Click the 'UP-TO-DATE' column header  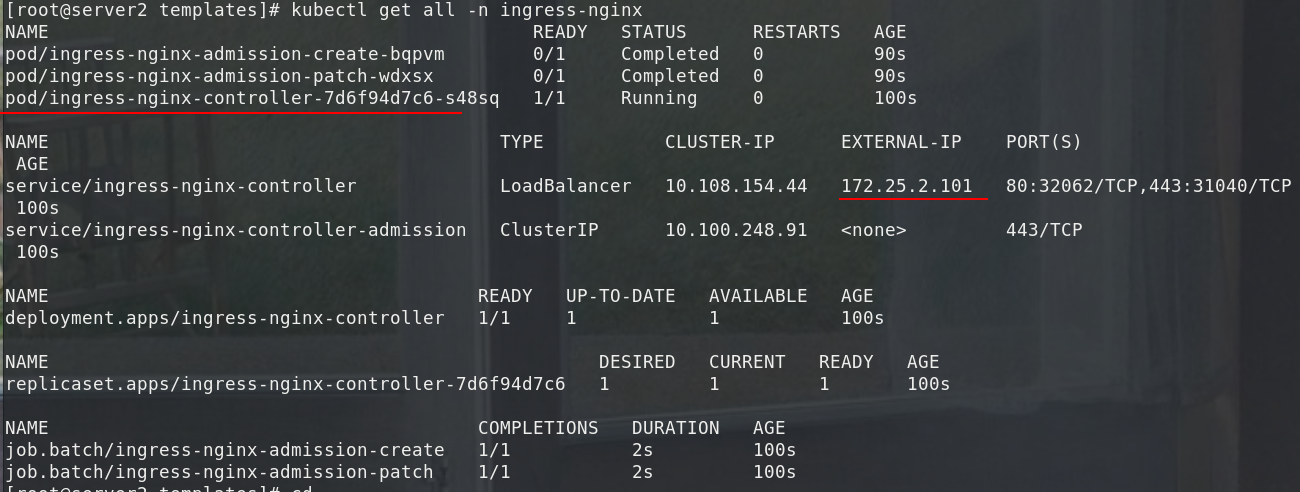click(621, 296)
